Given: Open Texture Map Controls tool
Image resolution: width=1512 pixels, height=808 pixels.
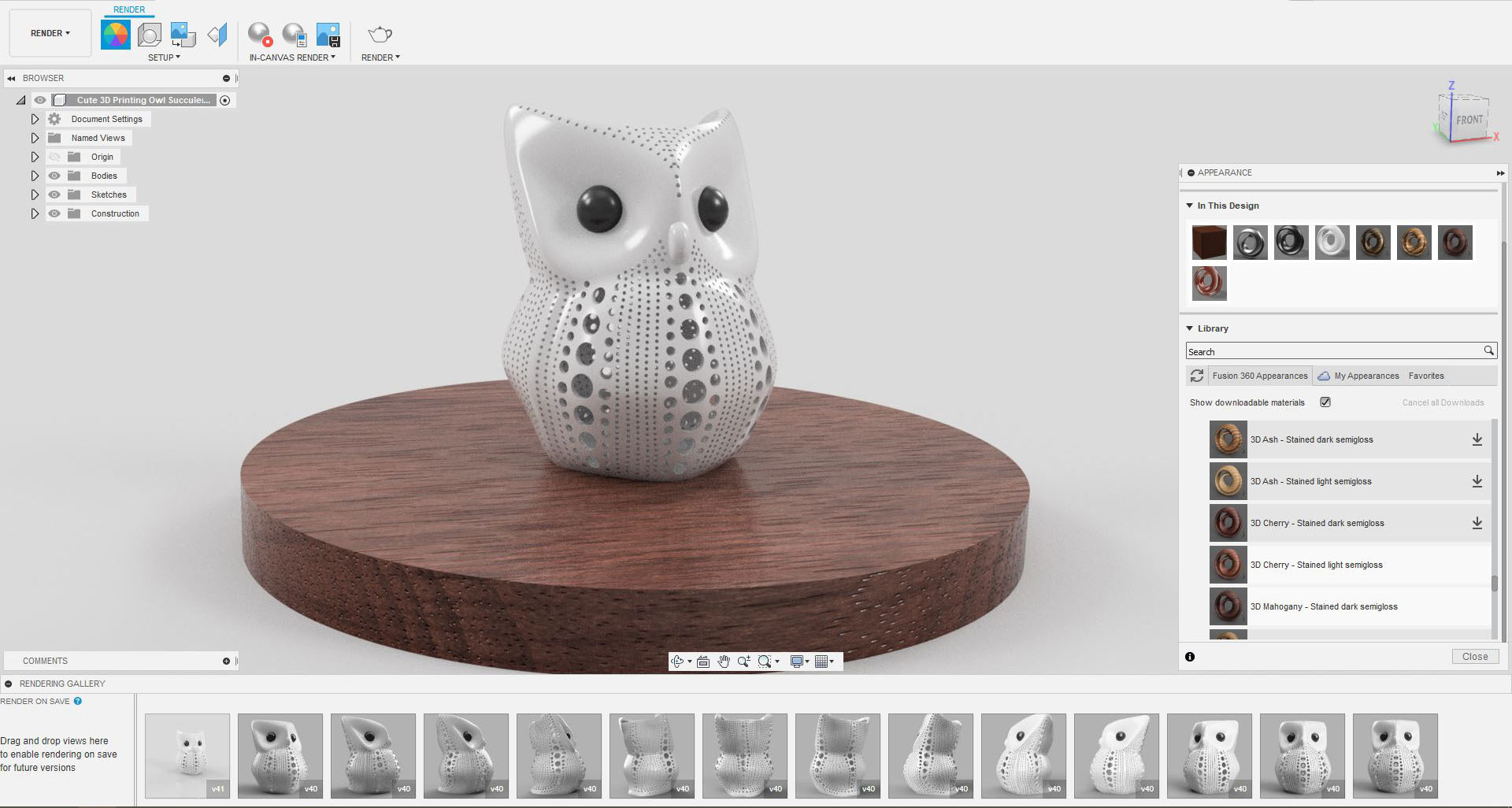Looking at the screenshot, I should pyautogui.click(x=217, y=35).
